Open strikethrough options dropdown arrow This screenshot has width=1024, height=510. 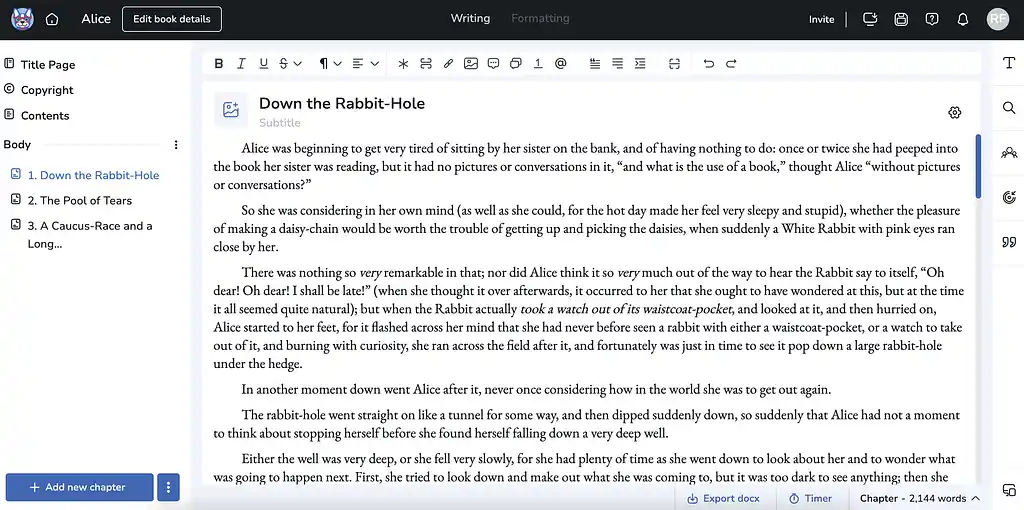tap(298, 63)
